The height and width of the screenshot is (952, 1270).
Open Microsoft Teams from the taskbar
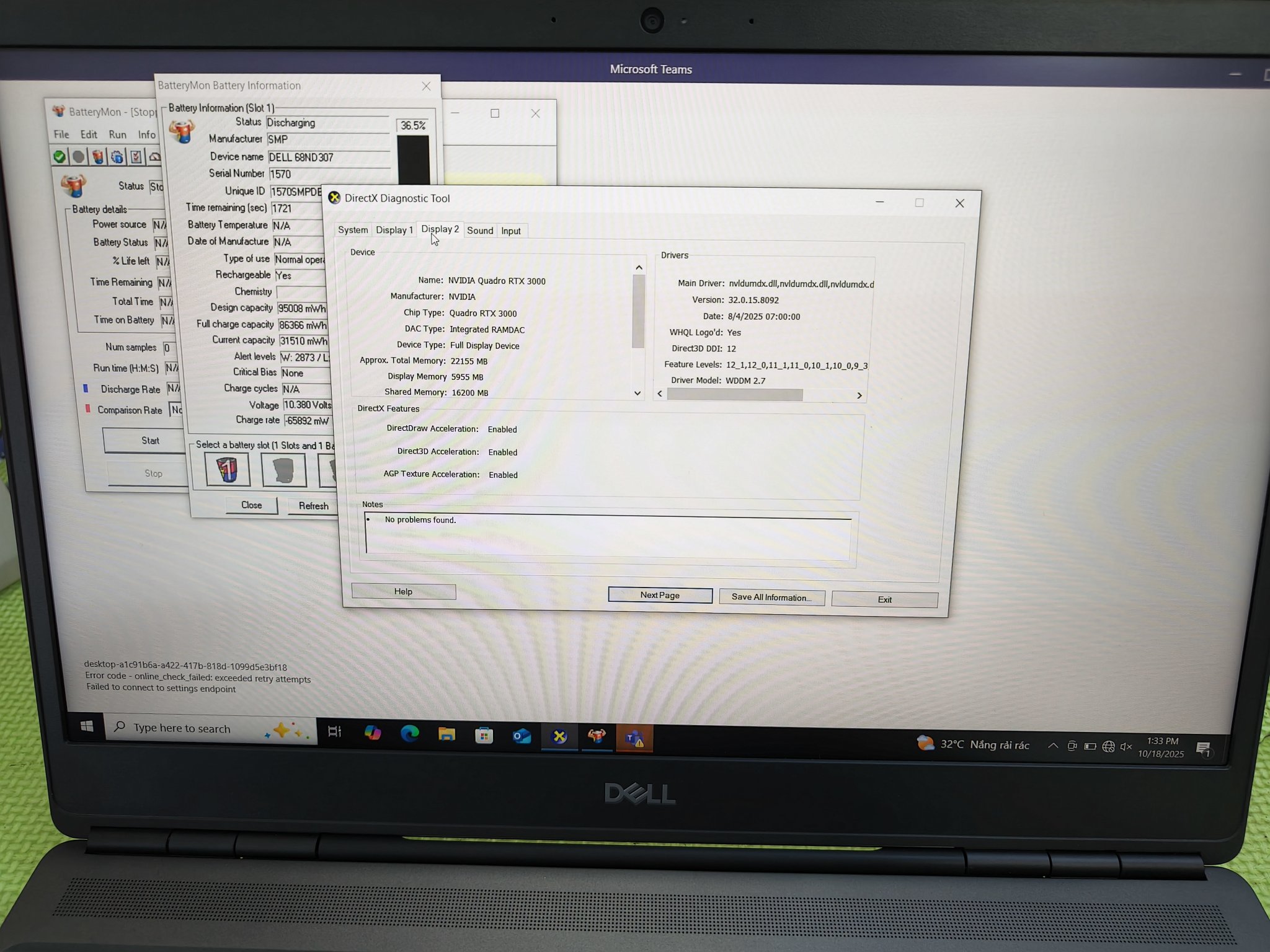pyautogui.click(x=634, y=738)
